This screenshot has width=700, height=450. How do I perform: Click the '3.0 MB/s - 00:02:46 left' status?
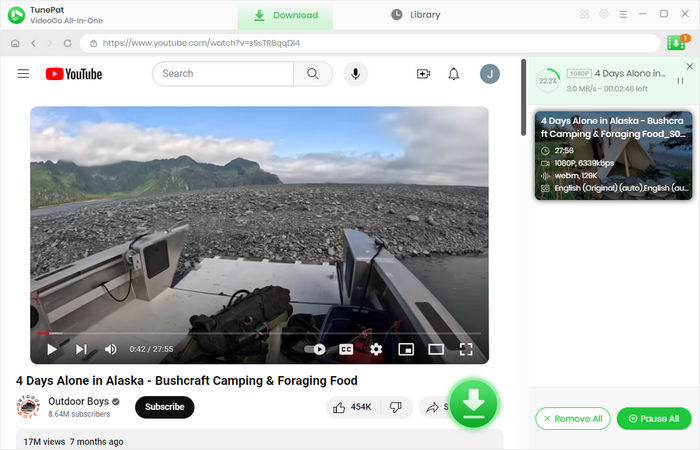(x=607, y=89)
